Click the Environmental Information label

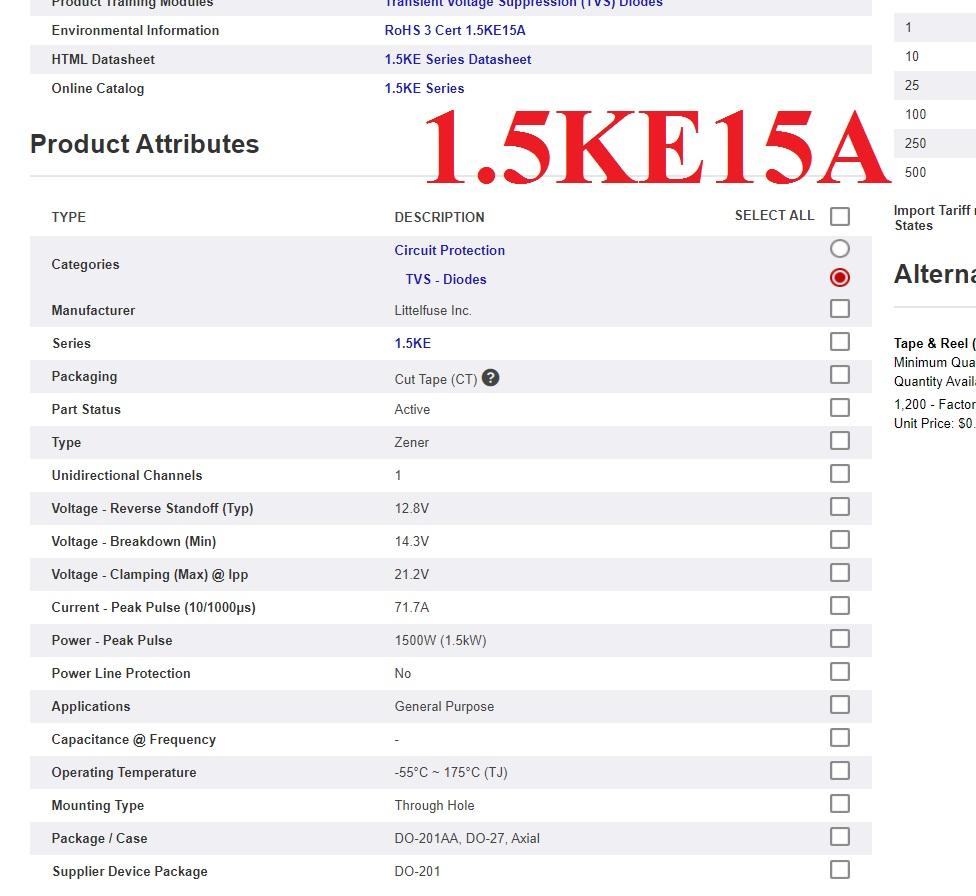pos(135,30)
